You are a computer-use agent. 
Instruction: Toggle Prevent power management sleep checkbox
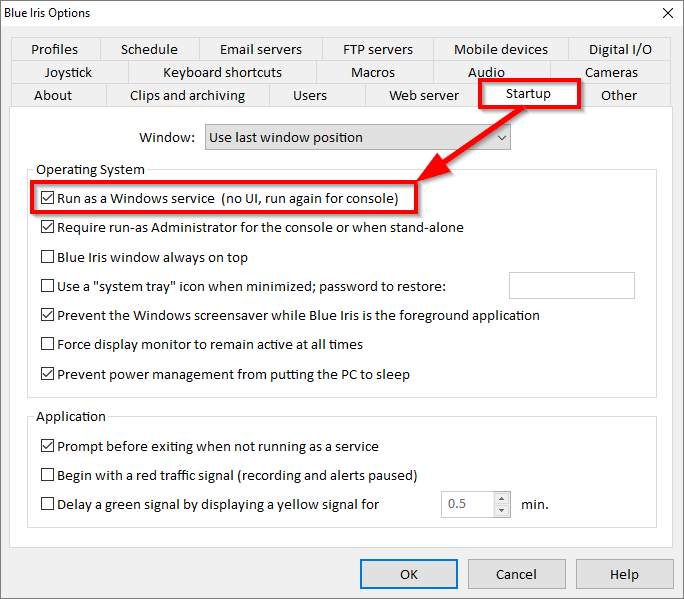pos(47,373)
